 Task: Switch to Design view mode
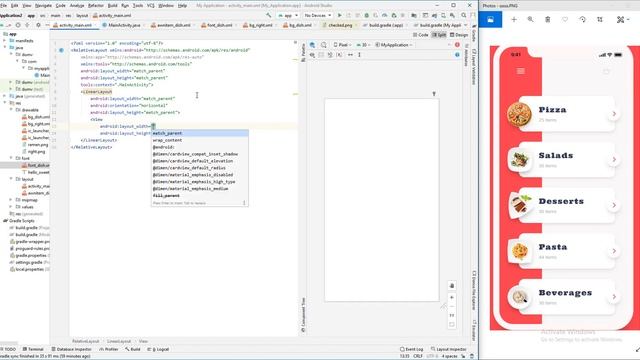point(459,35)
